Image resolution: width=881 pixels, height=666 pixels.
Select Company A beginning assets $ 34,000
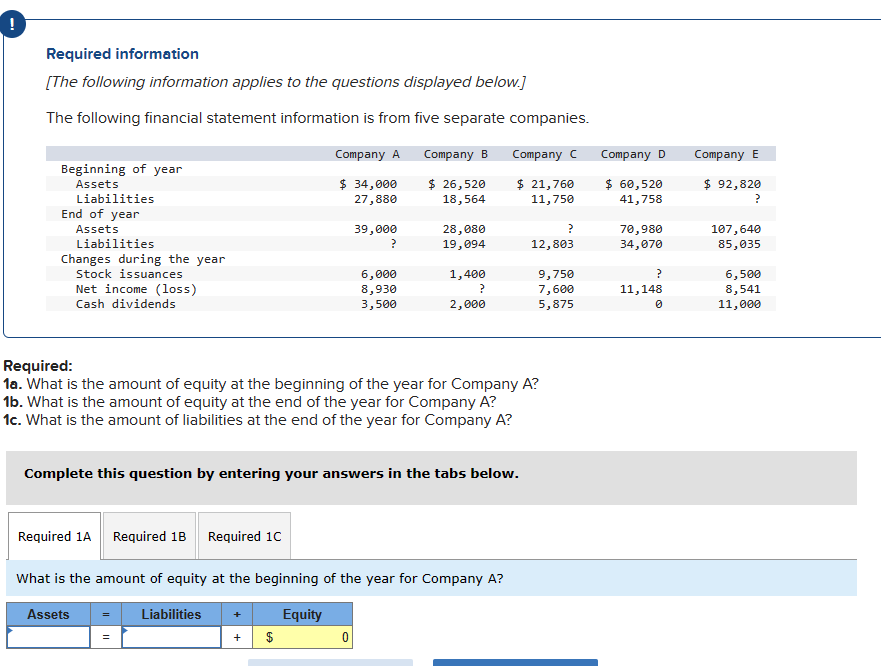368,184
